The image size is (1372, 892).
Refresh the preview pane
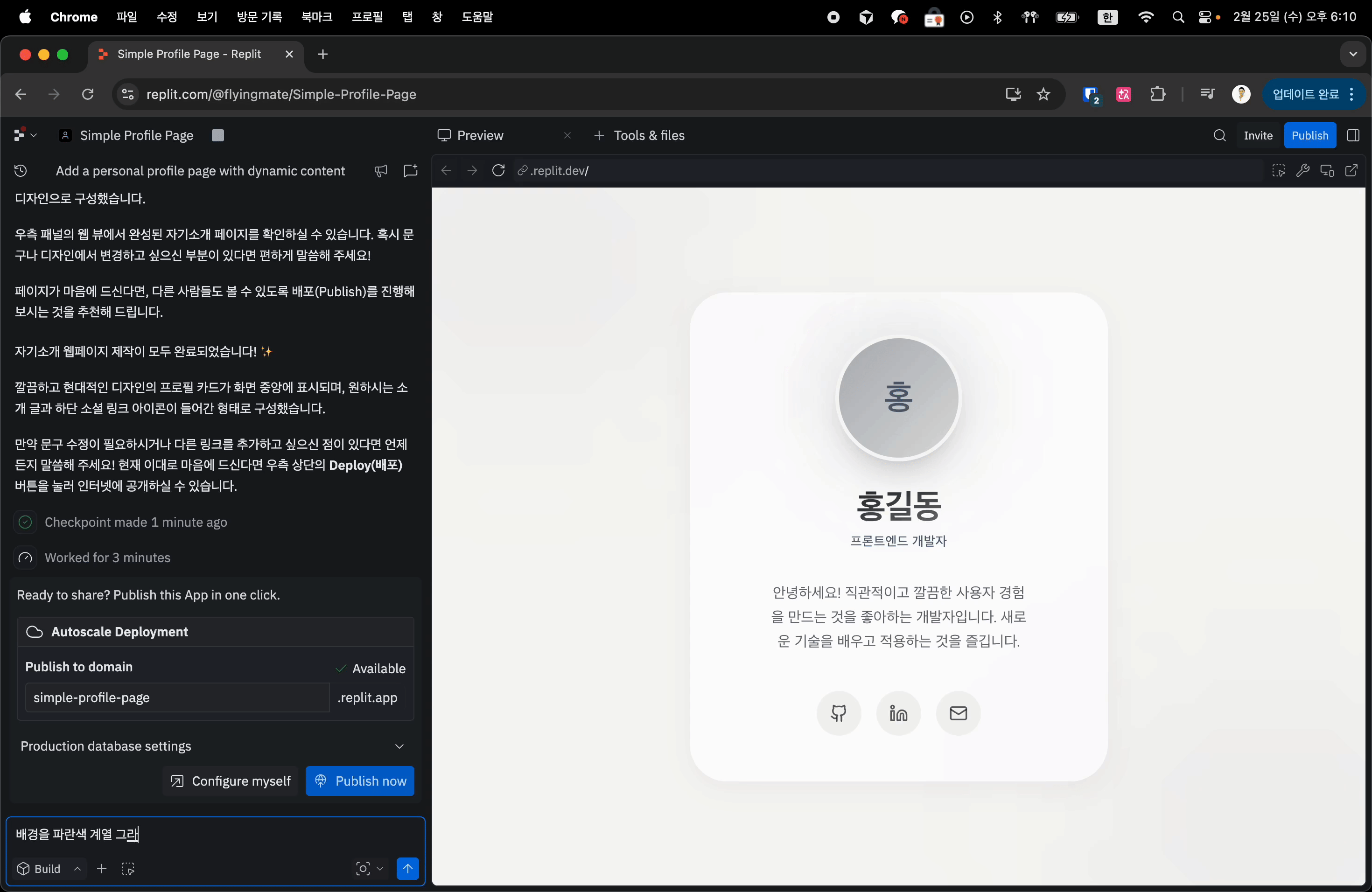[499, 171]
